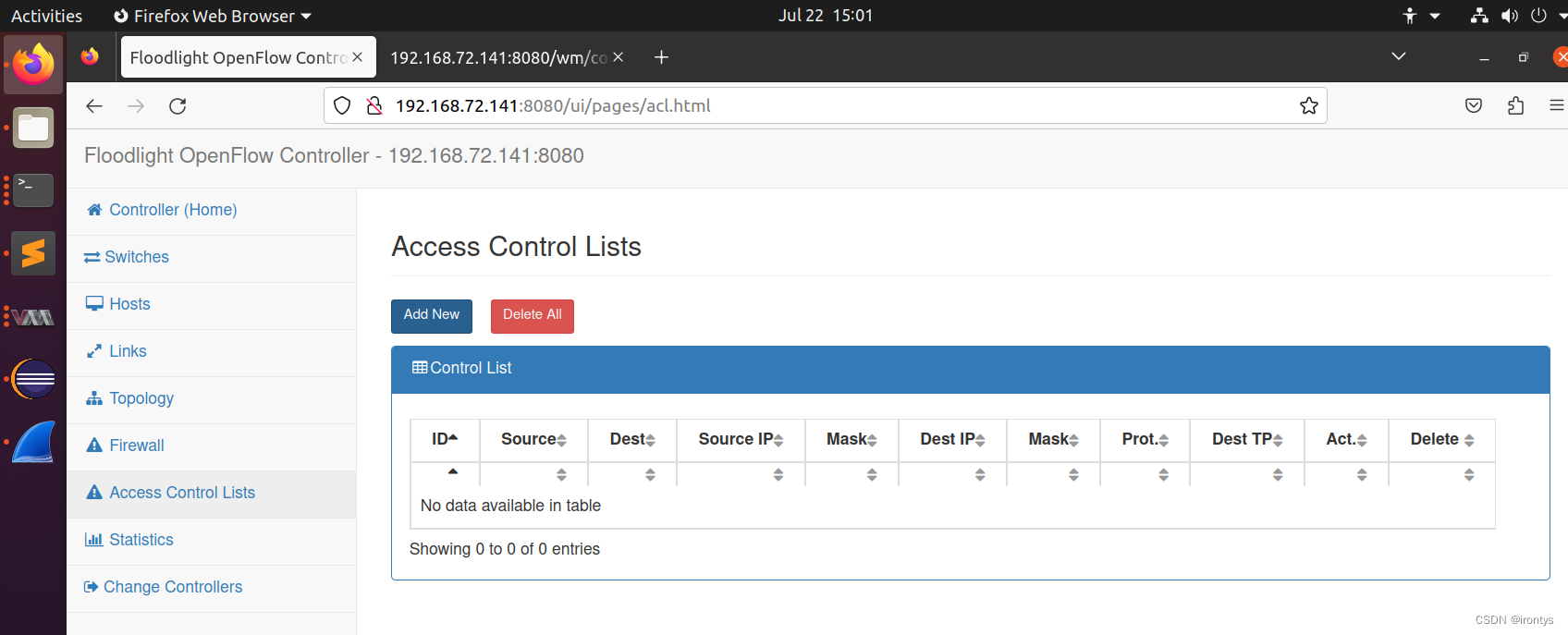Image resolution: width=1568 pixels, height=635 pixels.
Task: Open the Jul 22 15:01 clock menu
Action: [826, 16]
